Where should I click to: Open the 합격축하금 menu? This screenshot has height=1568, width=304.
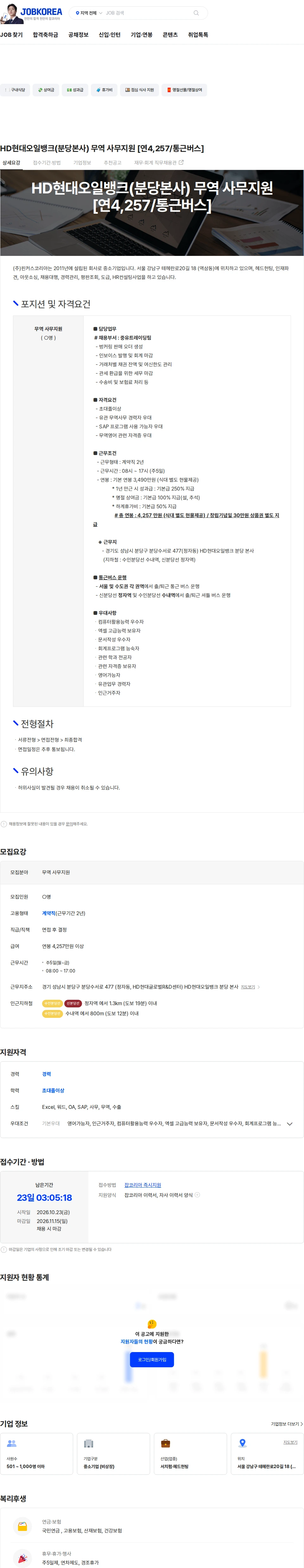pos(46,35)
